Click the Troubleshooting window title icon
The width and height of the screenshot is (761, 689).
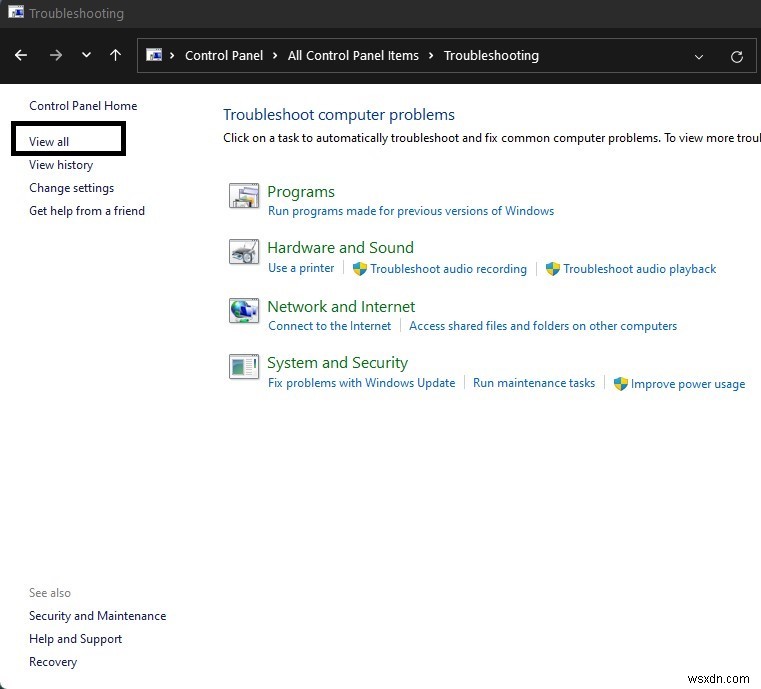point(16,11)
